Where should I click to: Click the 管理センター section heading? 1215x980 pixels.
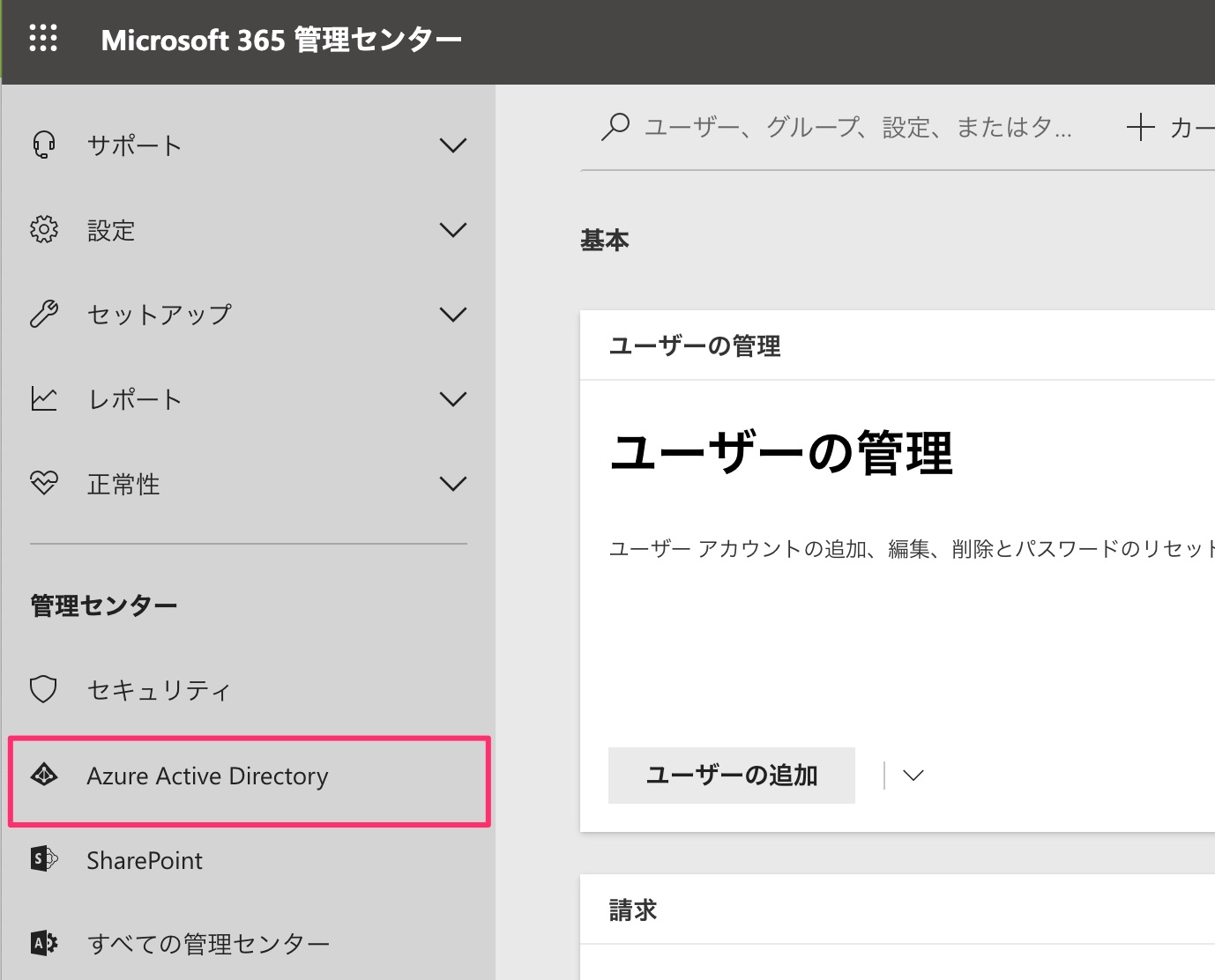pyautogui.click(x=104, y=605)
